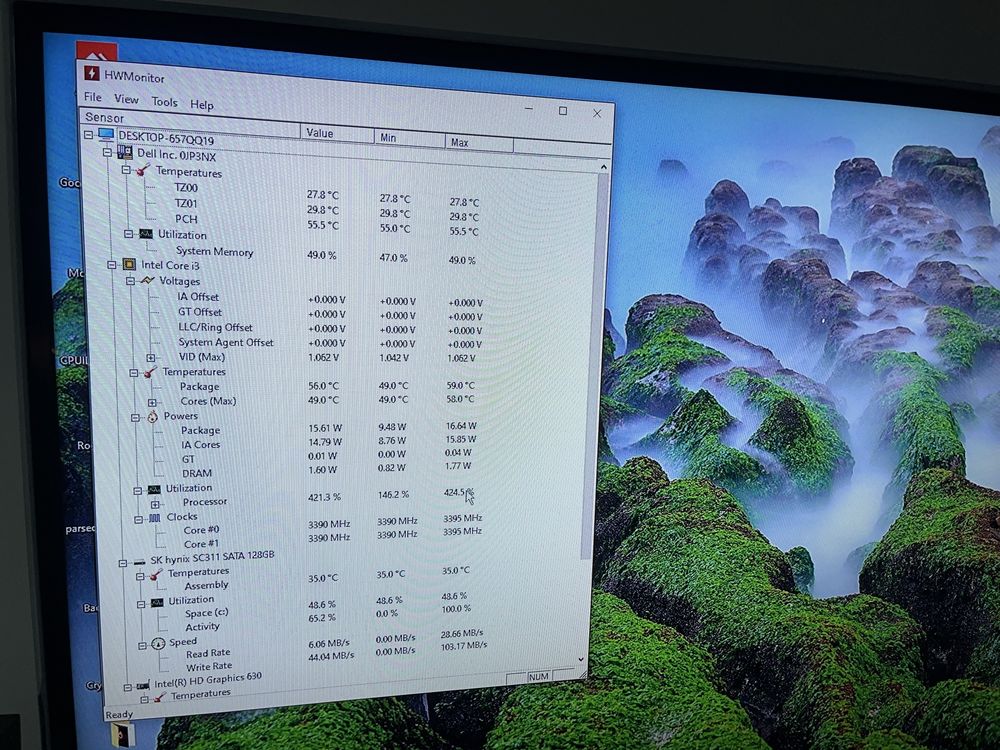Select the System Agent Offset row
Screen dimensions: 1000x750
(226, 342)
